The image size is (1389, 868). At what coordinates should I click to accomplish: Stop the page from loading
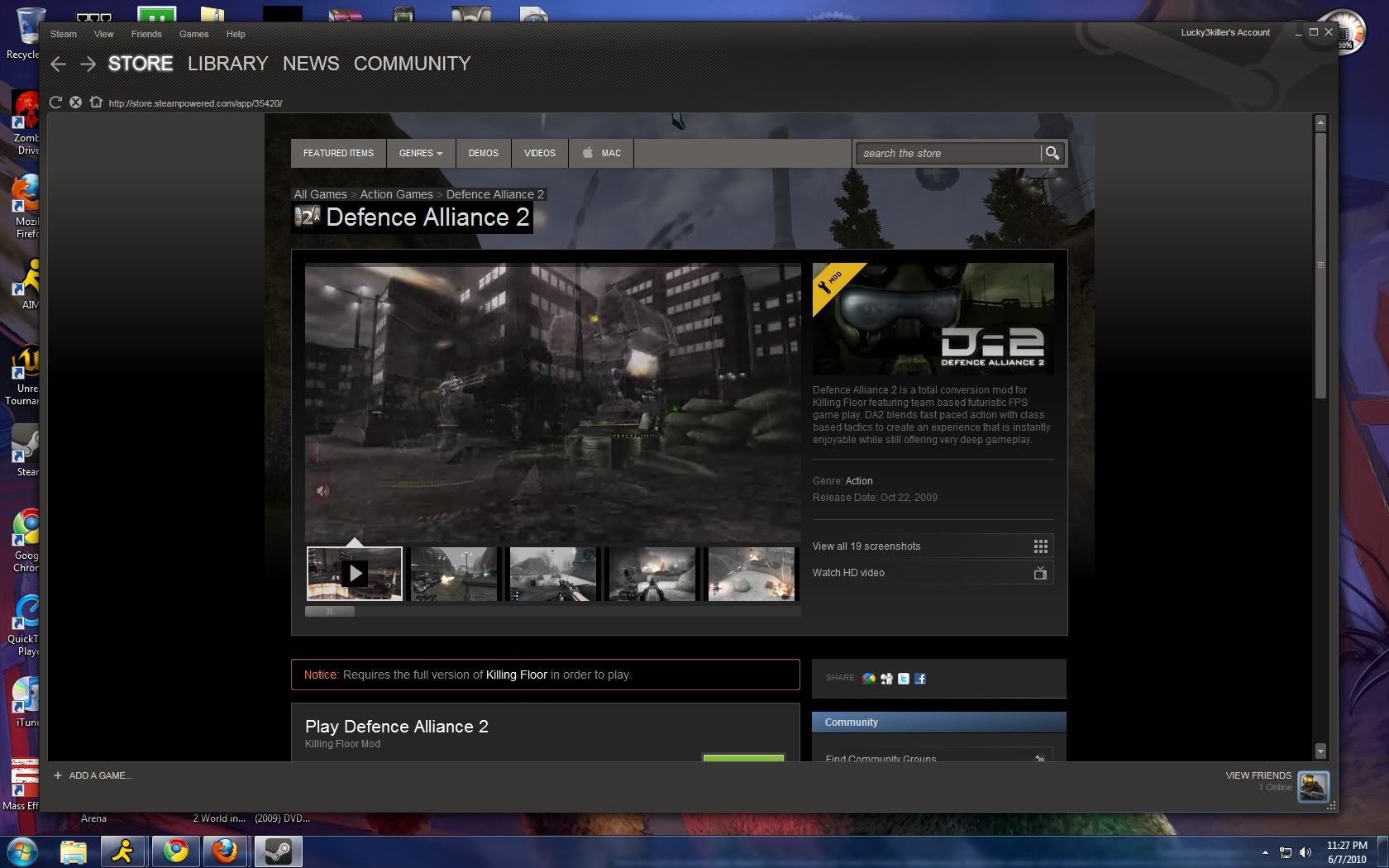click(75, 103)
